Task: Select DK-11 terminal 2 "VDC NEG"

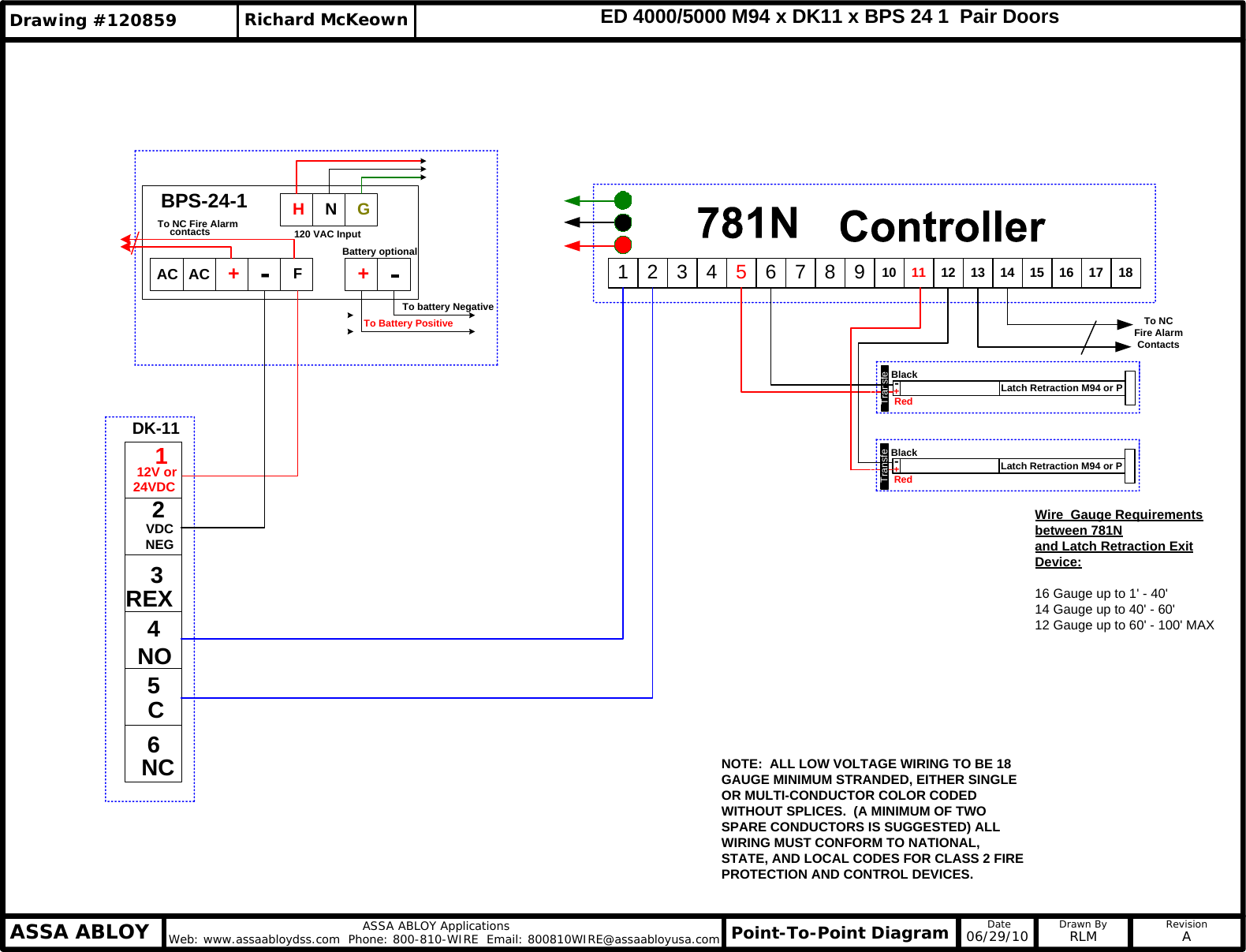Action: 154,526
